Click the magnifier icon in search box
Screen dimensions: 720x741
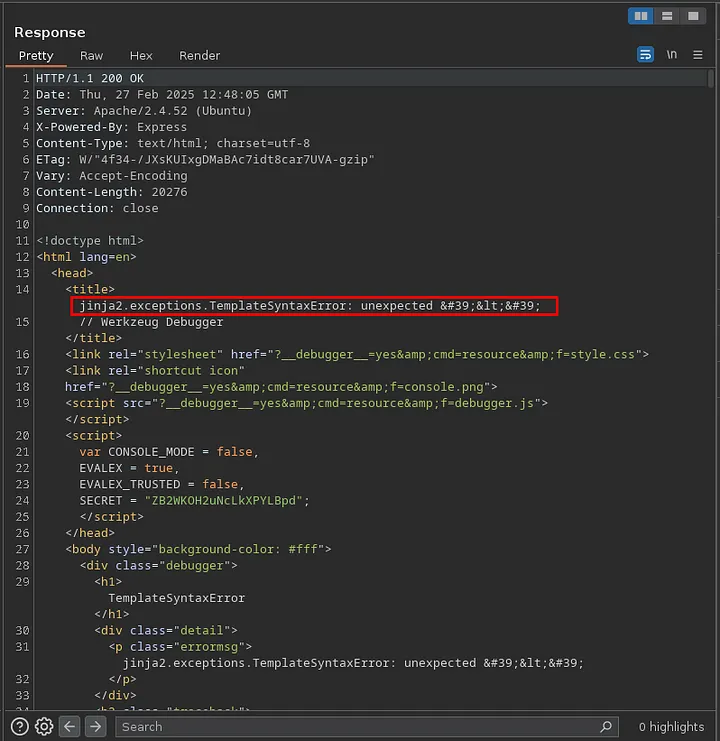pos(606,726)
